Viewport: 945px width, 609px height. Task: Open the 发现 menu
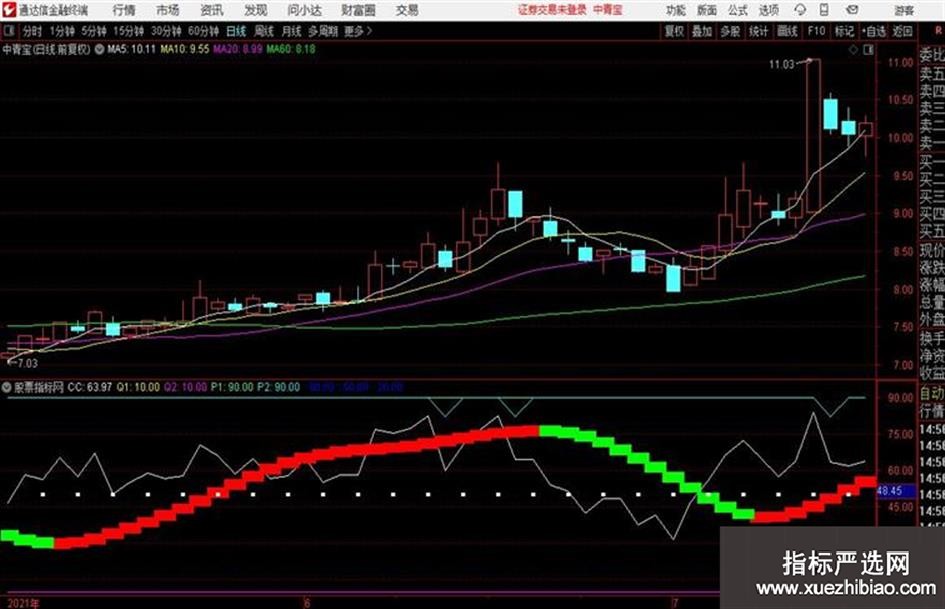coord(256,10)
